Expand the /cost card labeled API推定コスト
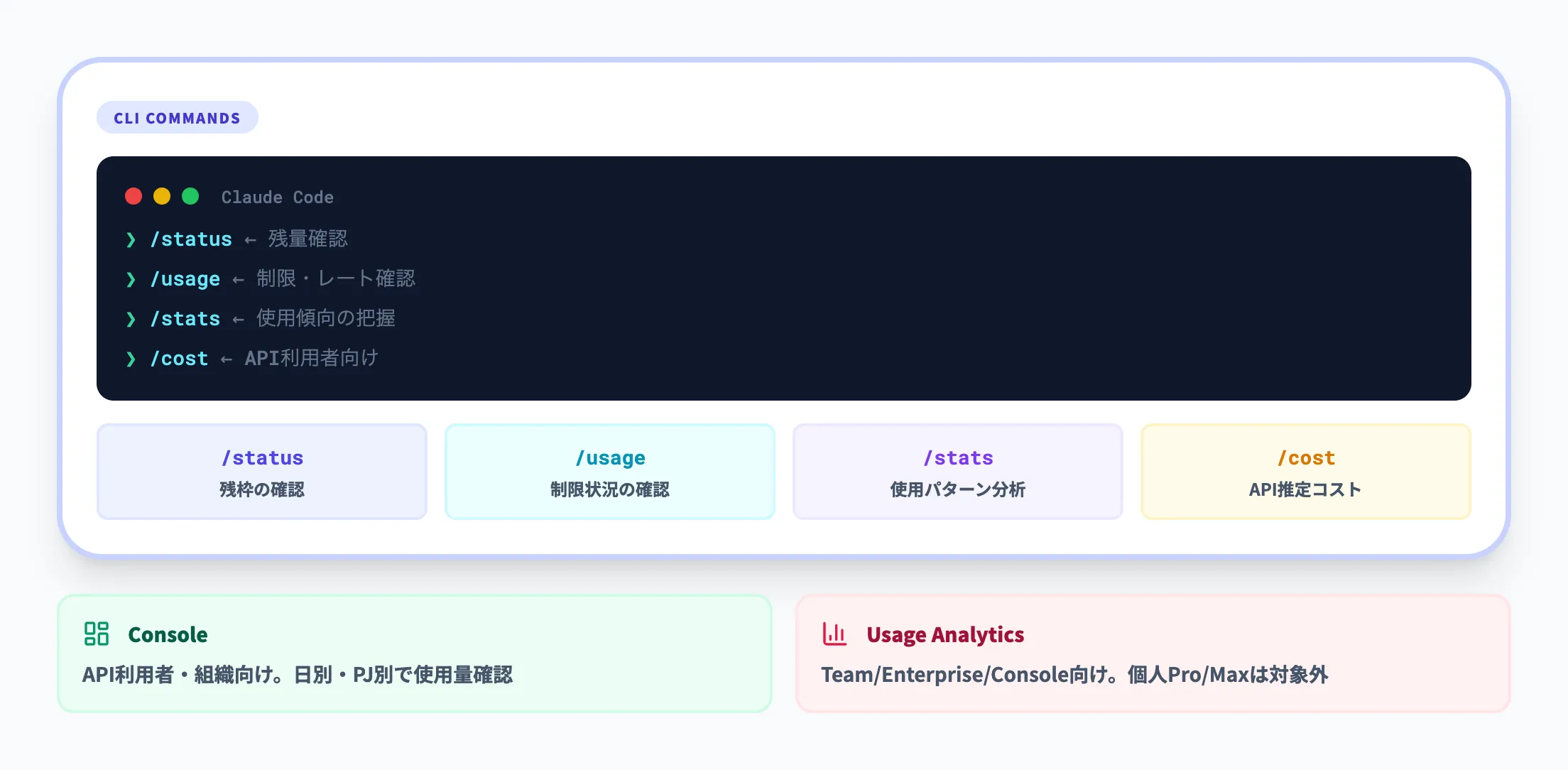The image size is (1568, 770). [x=1305, y=471]
